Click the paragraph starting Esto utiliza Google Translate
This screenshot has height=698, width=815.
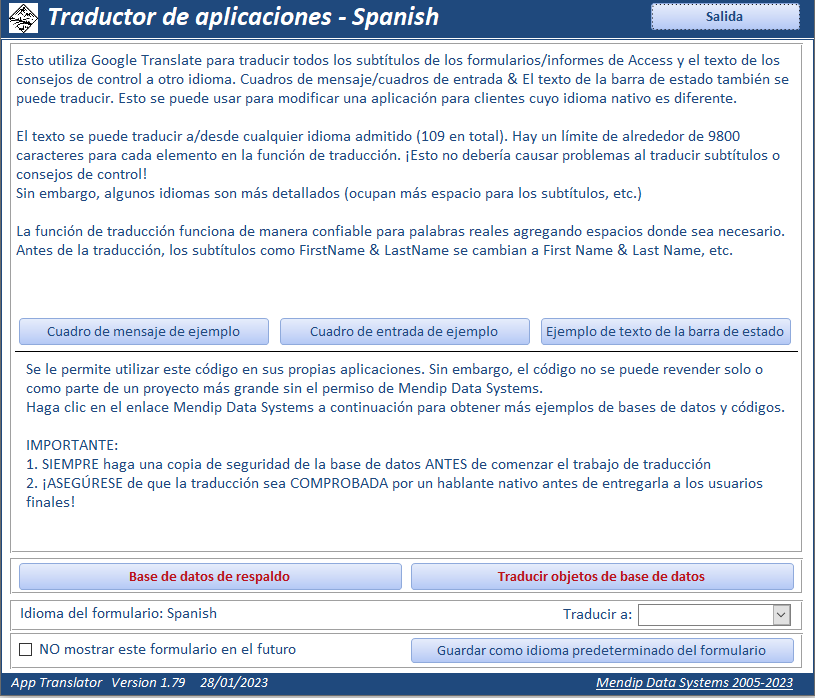(403, 80)
